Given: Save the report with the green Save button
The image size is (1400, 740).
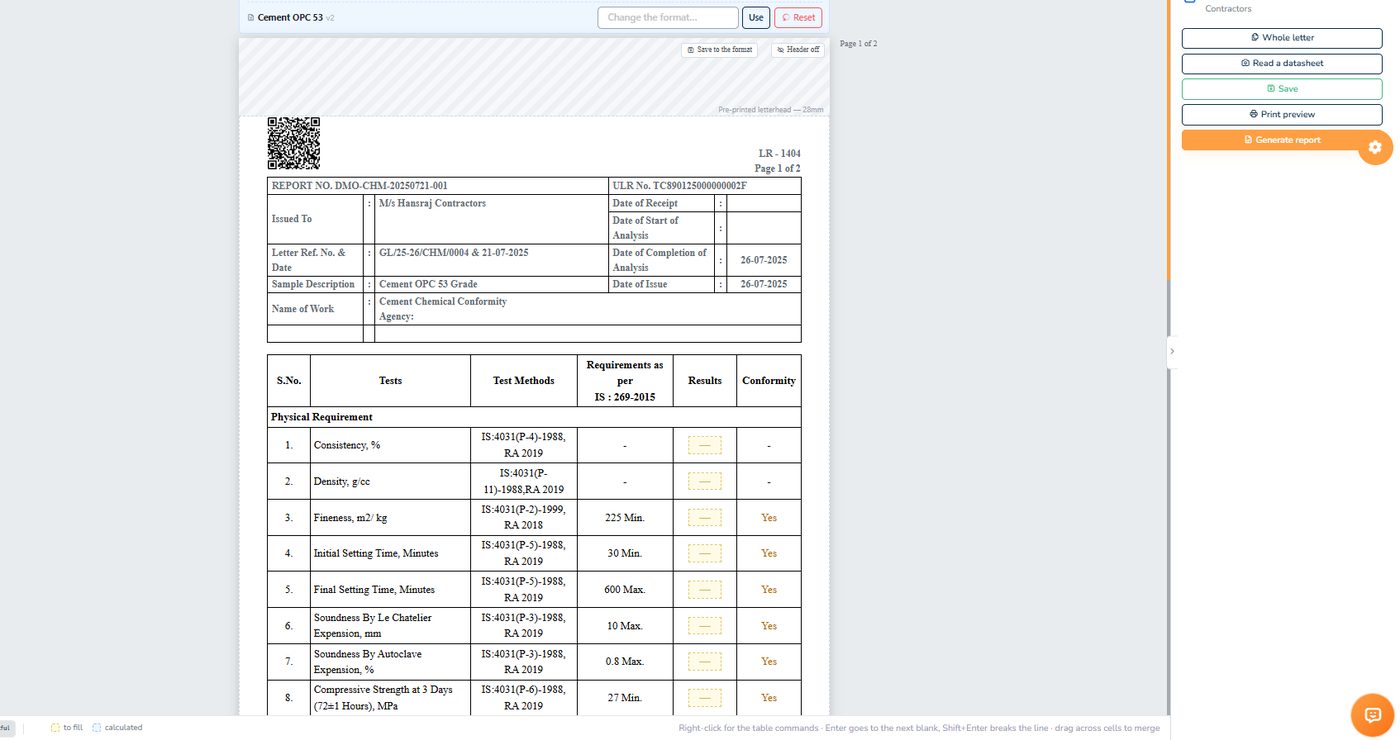Looking at the screenshot, I should pos(1282,89).
